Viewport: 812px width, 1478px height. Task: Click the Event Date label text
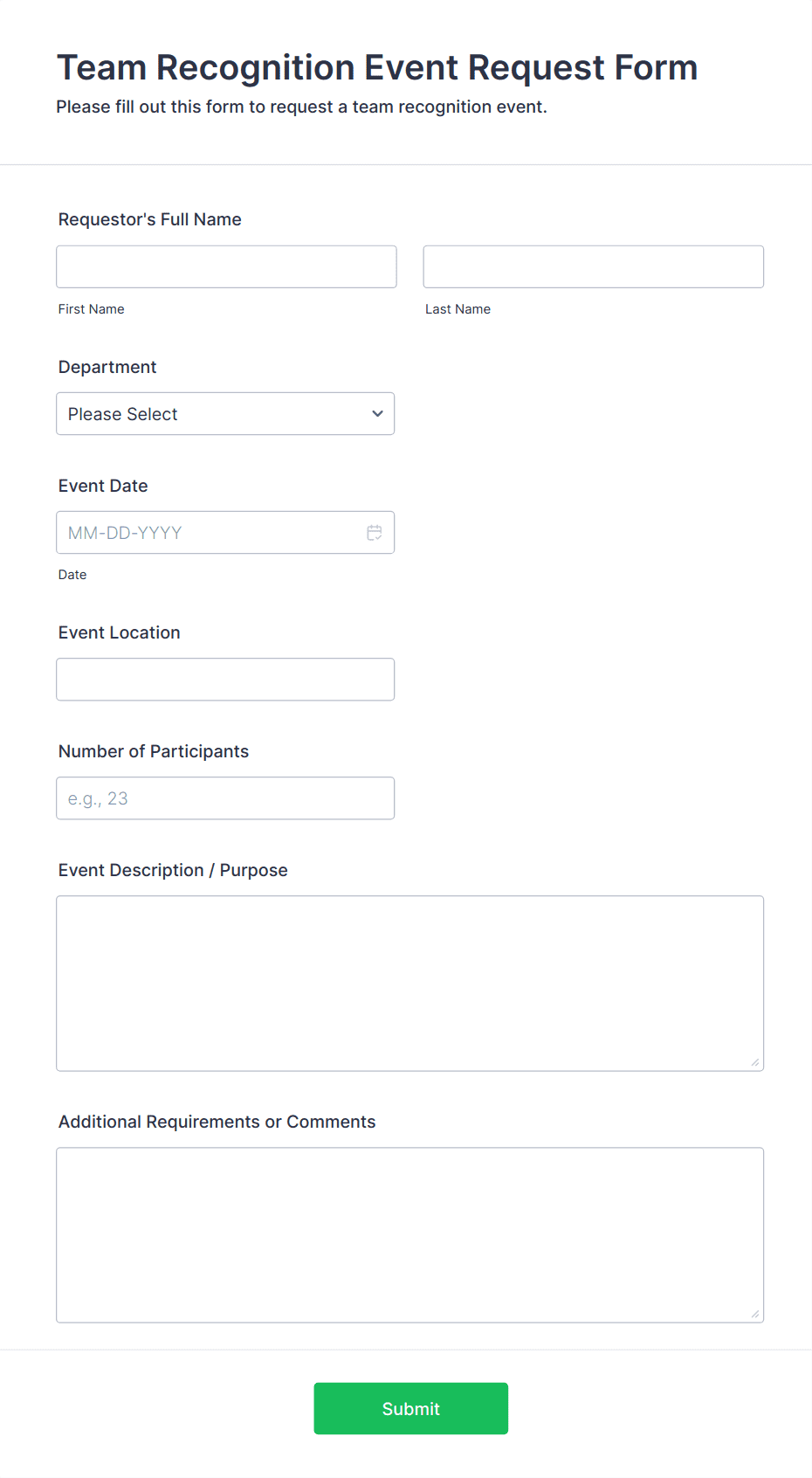click(x=103, y=486)
